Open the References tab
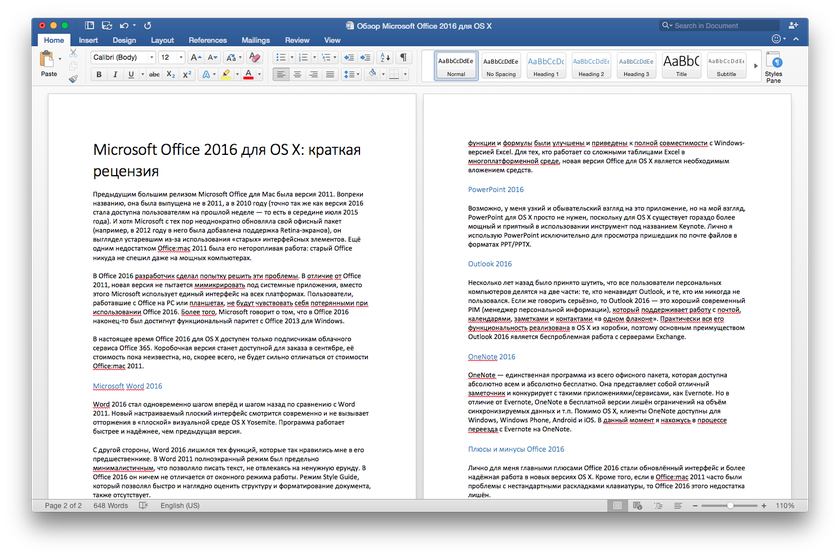This screenshot has height=557, width=840. (x=208, y=40)
